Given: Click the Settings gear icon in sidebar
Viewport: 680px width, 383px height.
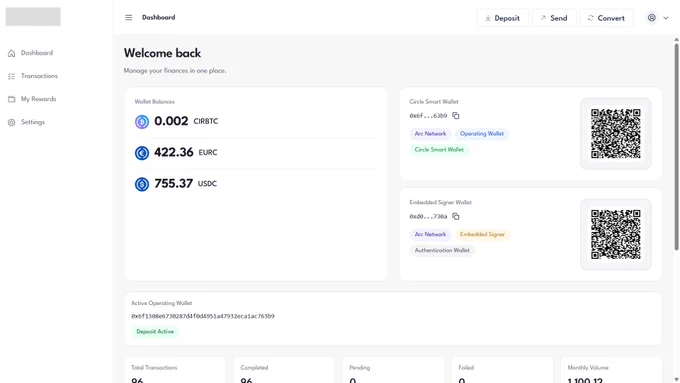Looking at the screenshot, I should tap(11, 122).
